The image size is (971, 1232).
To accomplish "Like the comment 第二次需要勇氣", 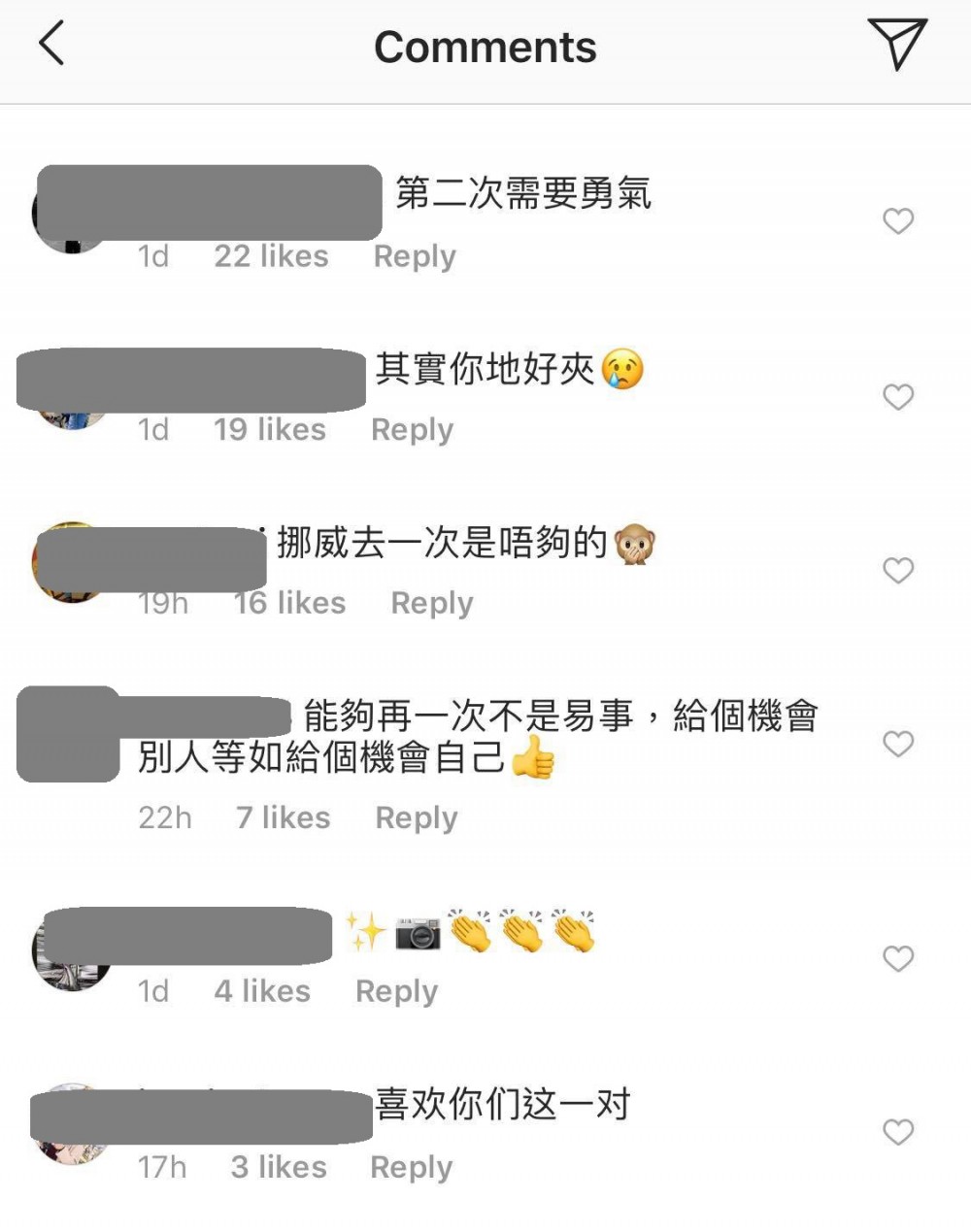I will 898,221.
